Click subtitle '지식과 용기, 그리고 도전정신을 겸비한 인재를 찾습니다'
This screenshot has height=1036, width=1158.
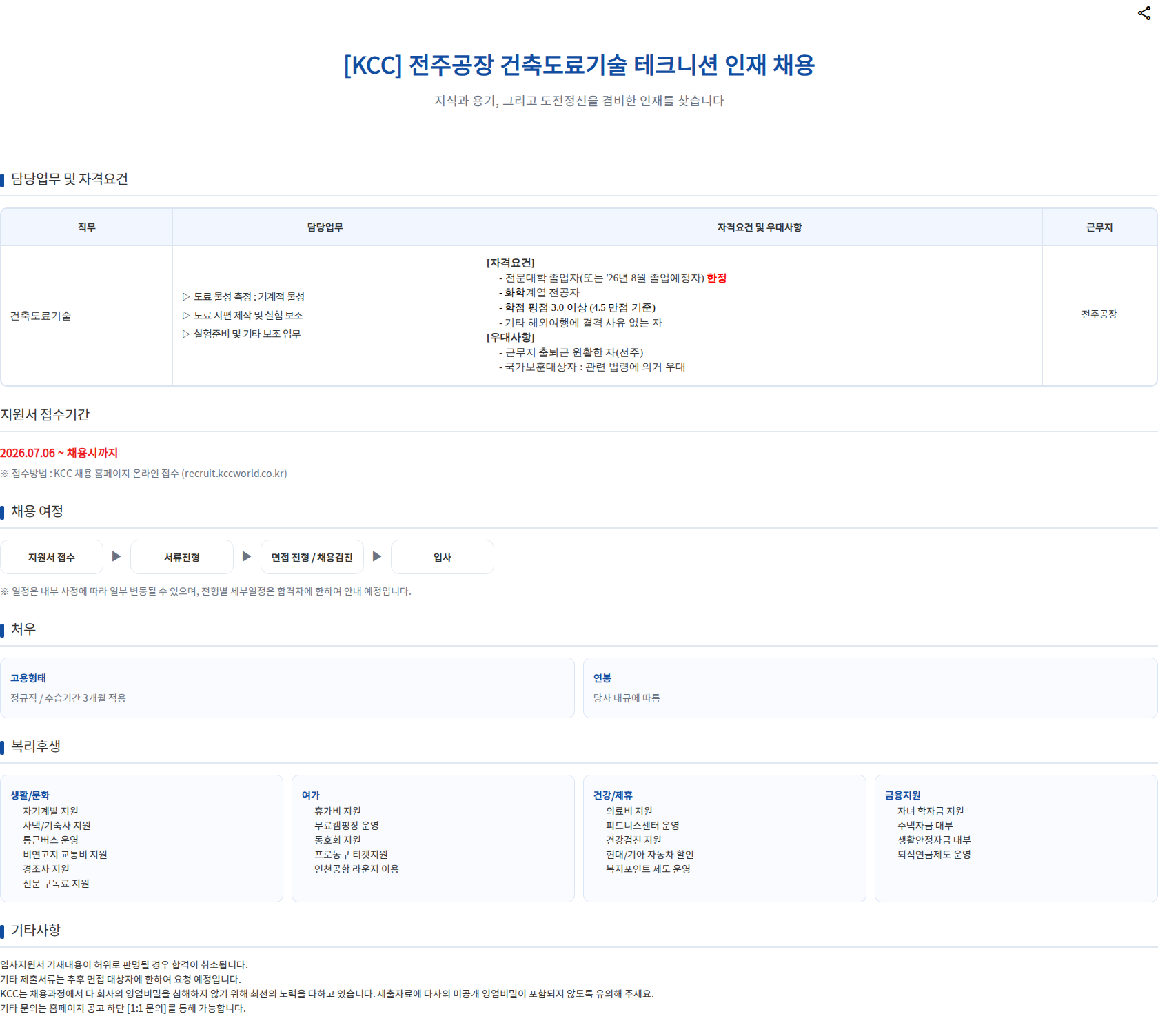coord(579,101)
